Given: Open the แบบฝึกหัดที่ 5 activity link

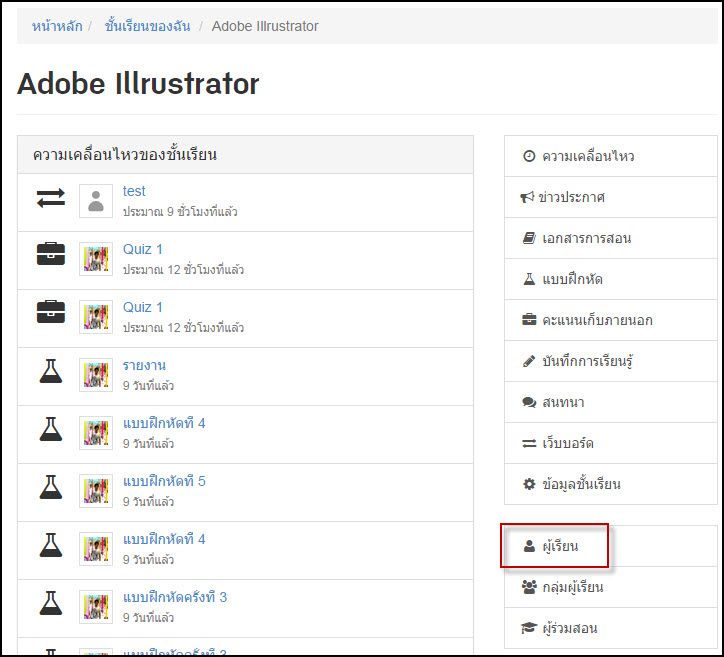Looking at the screenshot, I should click(164, 481).
